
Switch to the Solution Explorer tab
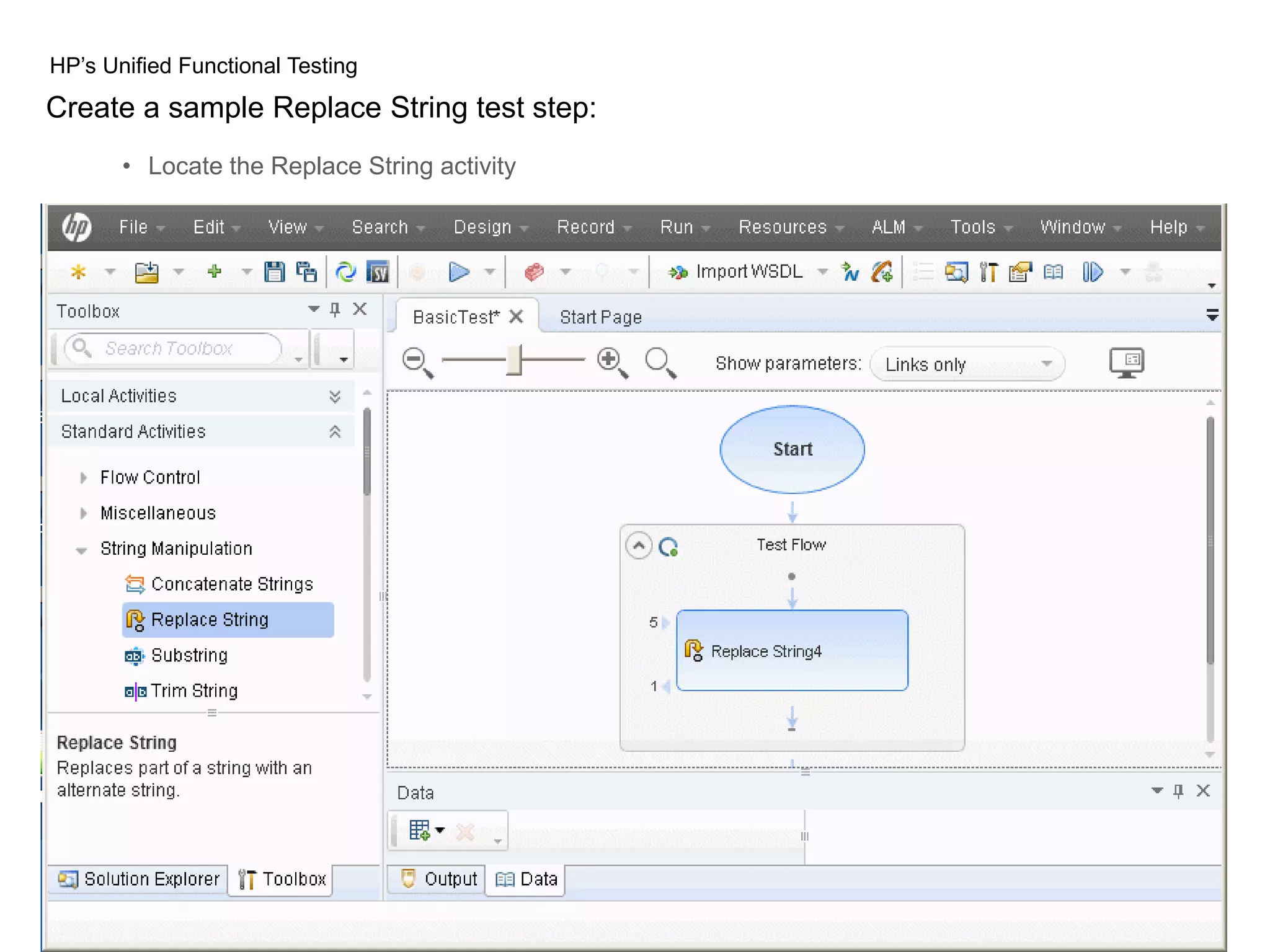click(x=139, y=879)
